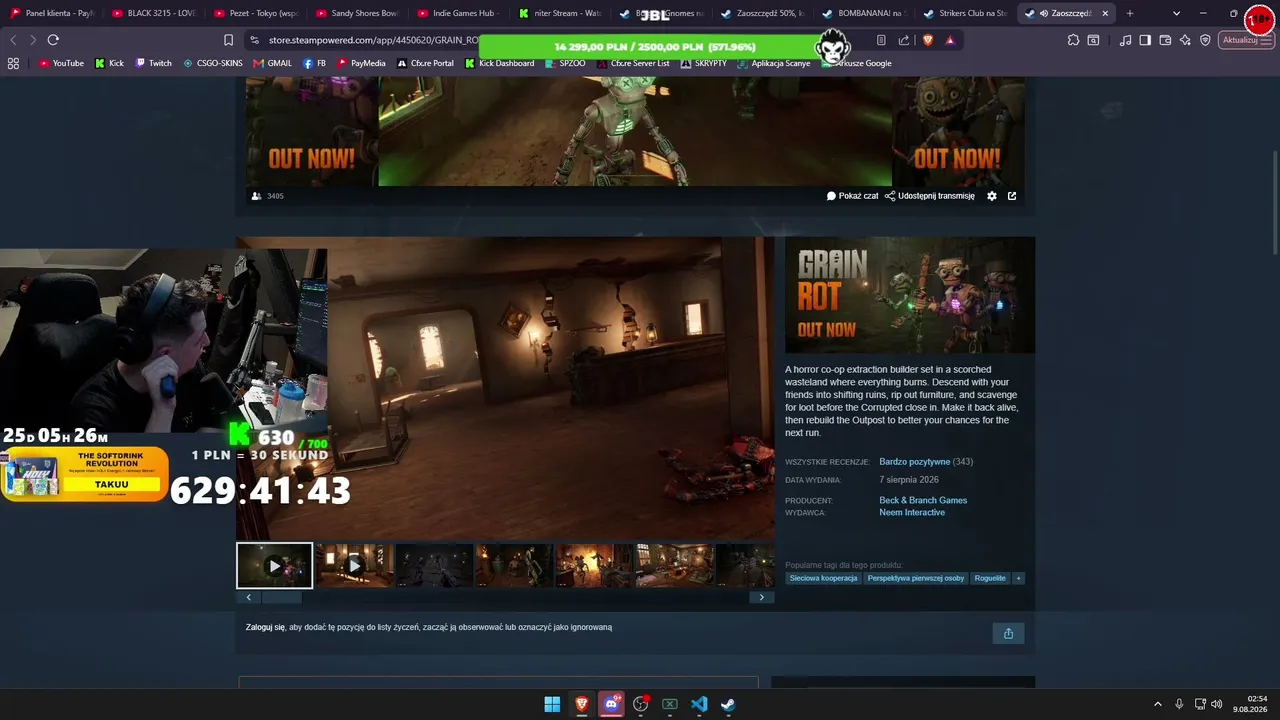Open network status icon in system tray
The height and width of the screenshot is (720, 1280).
click(1200, 704)
